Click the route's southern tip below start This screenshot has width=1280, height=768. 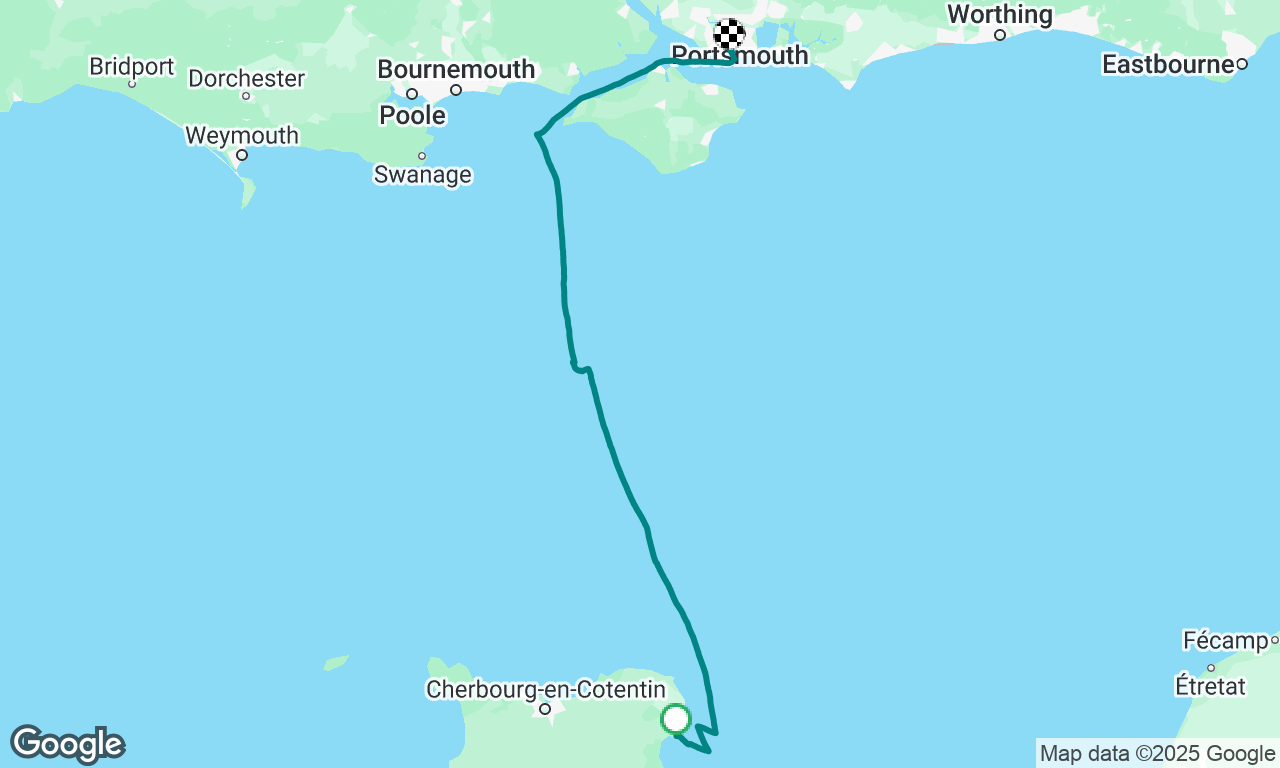pos(708,750)
